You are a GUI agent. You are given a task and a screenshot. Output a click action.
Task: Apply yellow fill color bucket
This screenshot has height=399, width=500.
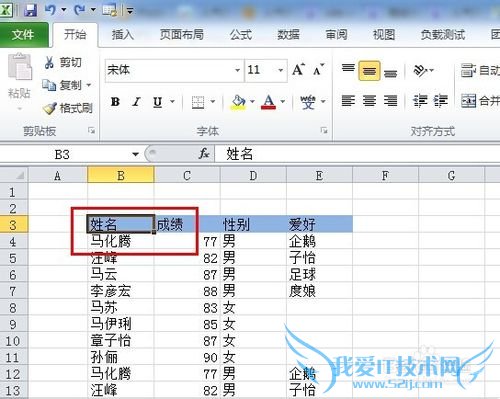click(x=238, y=102)
